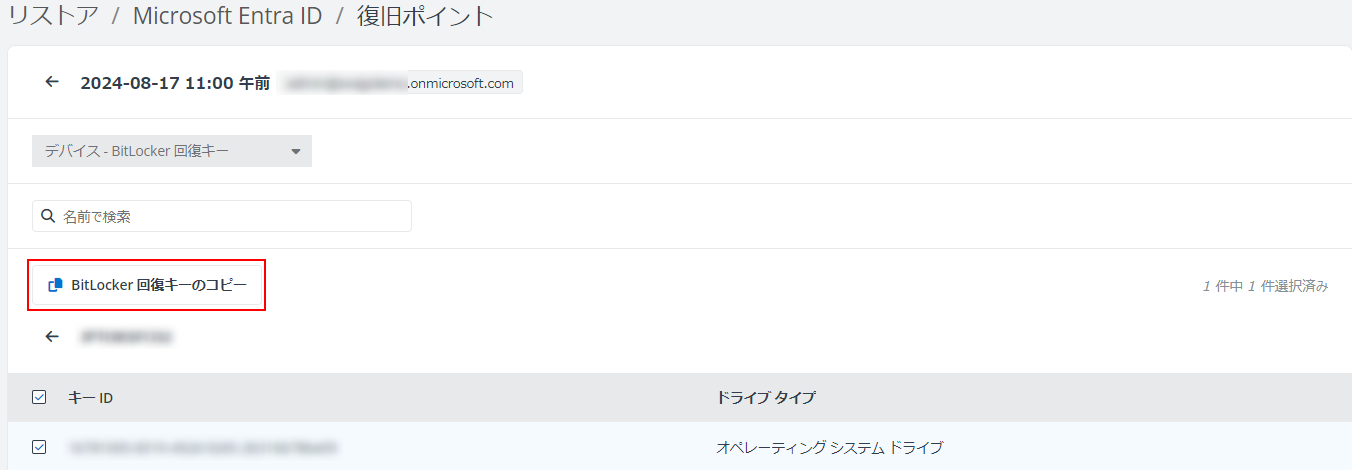Open Microsoft Entra ID breadcrumb link

(228, 16)
